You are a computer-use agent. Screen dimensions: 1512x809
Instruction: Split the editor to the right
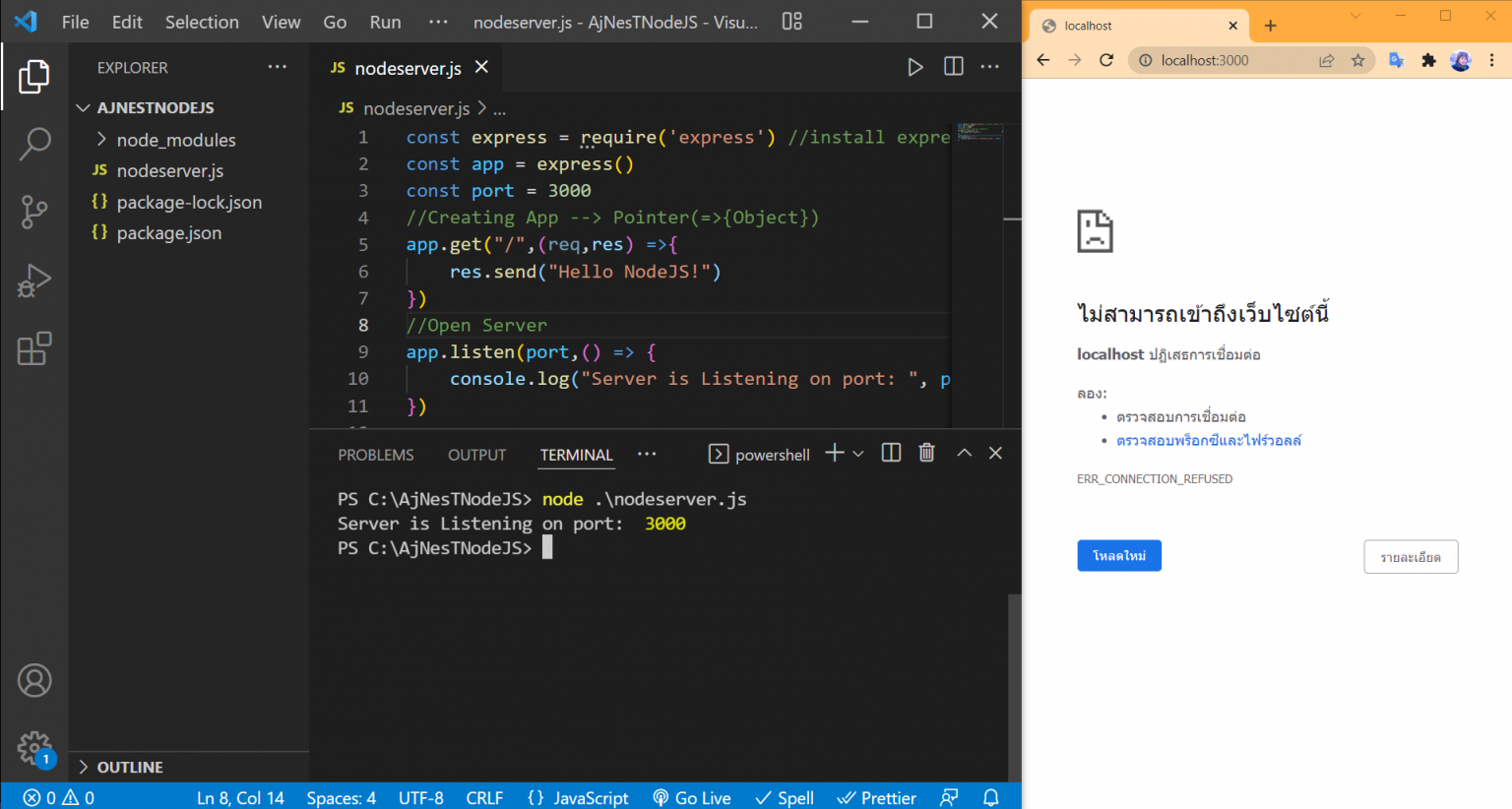pos(953,67)
